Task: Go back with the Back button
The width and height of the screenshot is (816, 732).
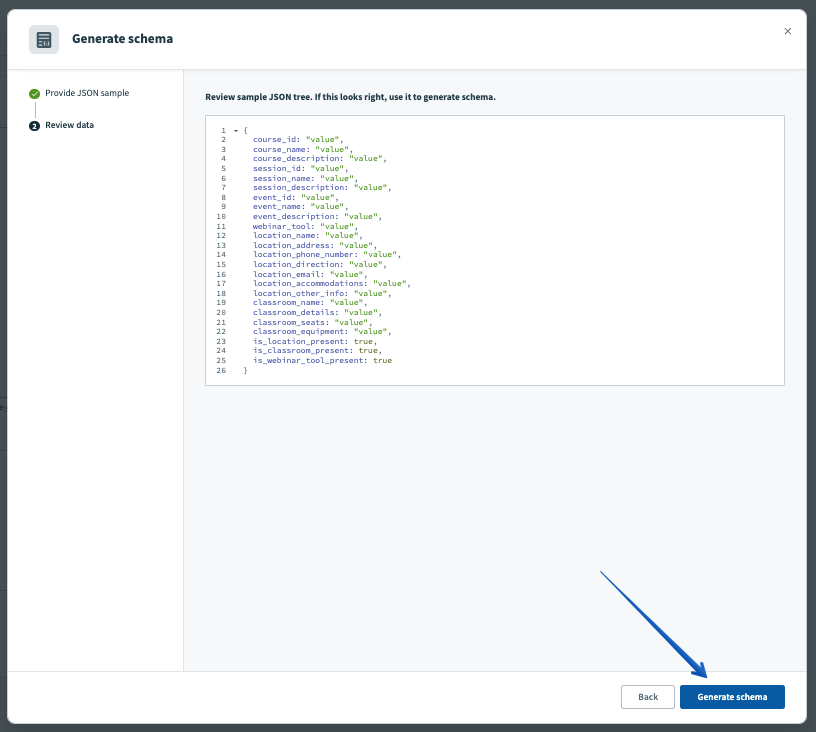Action: (647, 697)
